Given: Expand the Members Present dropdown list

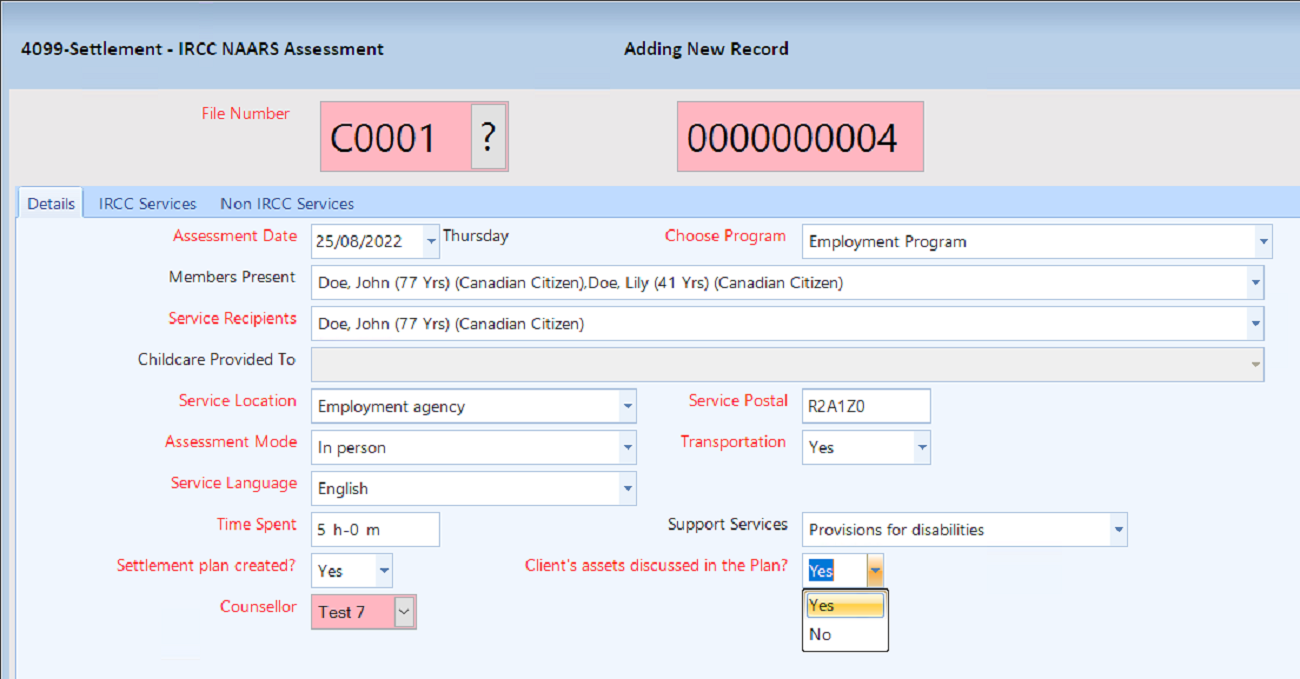Looking at the screenshot, I should click(x=1255, y=283).
